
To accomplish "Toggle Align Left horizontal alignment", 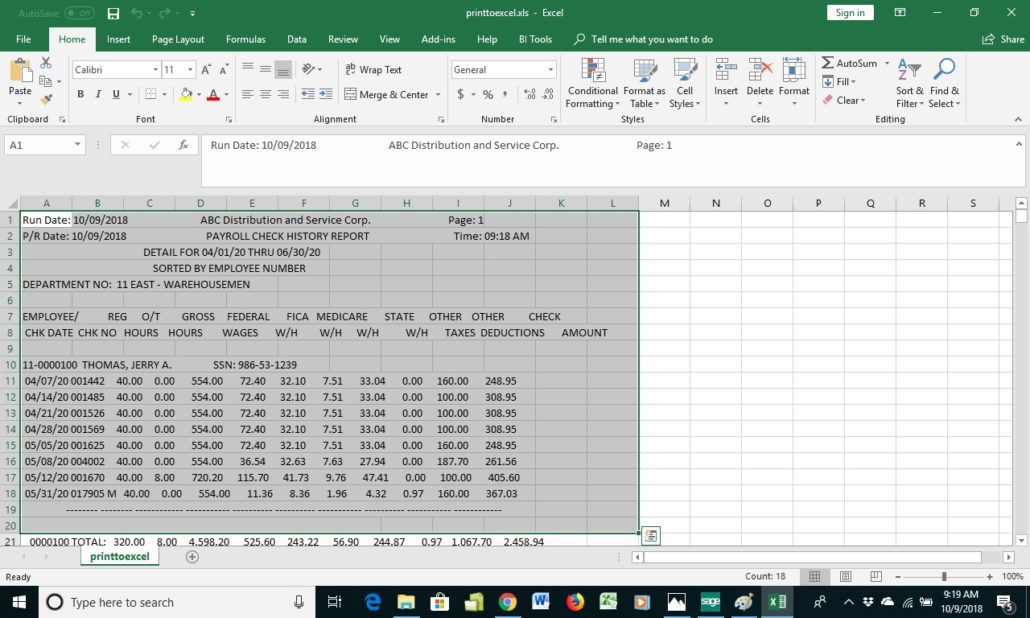I will click(248, 95).
